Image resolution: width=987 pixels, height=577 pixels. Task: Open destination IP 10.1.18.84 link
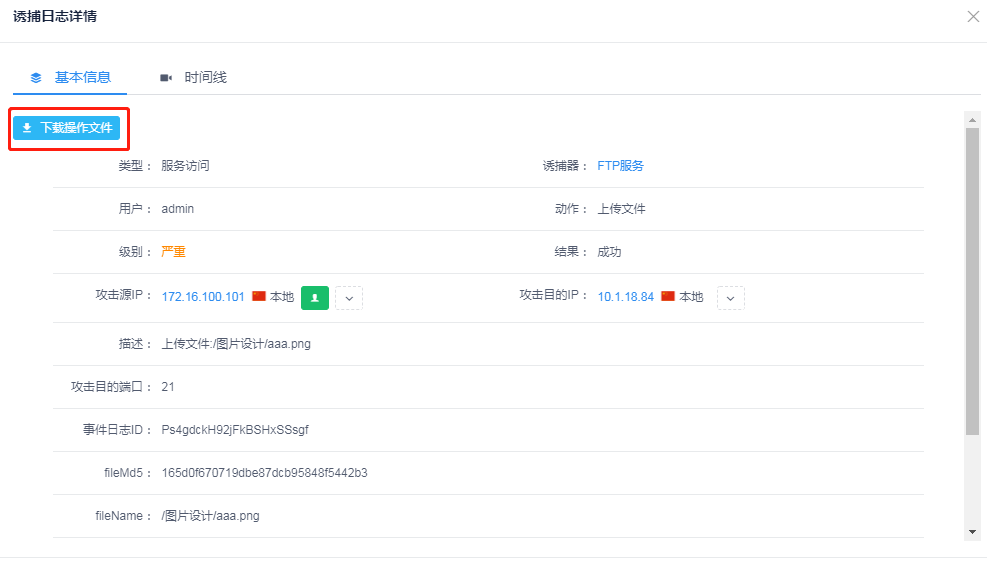[625, 297]
